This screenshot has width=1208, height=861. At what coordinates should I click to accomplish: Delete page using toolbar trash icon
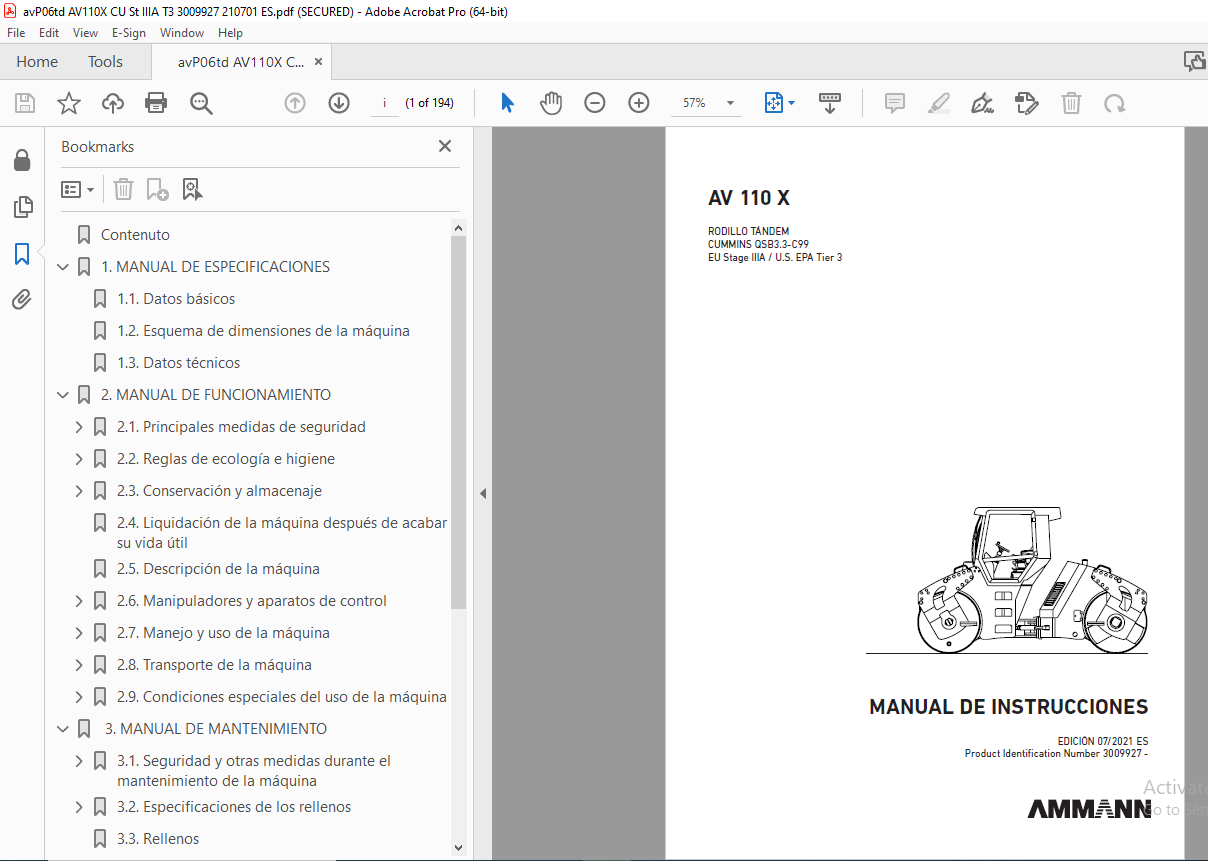(x=1071, y=103)
